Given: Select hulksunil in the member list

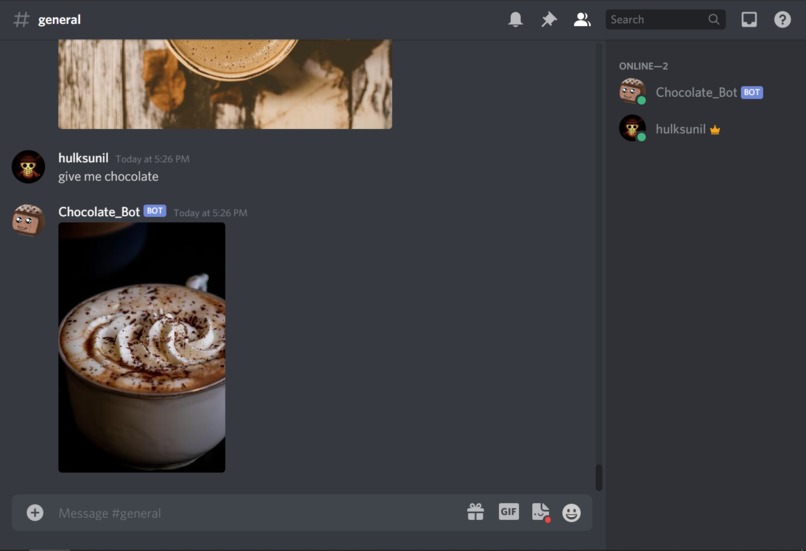Looking at the screenshot, I should pos(705,129).
